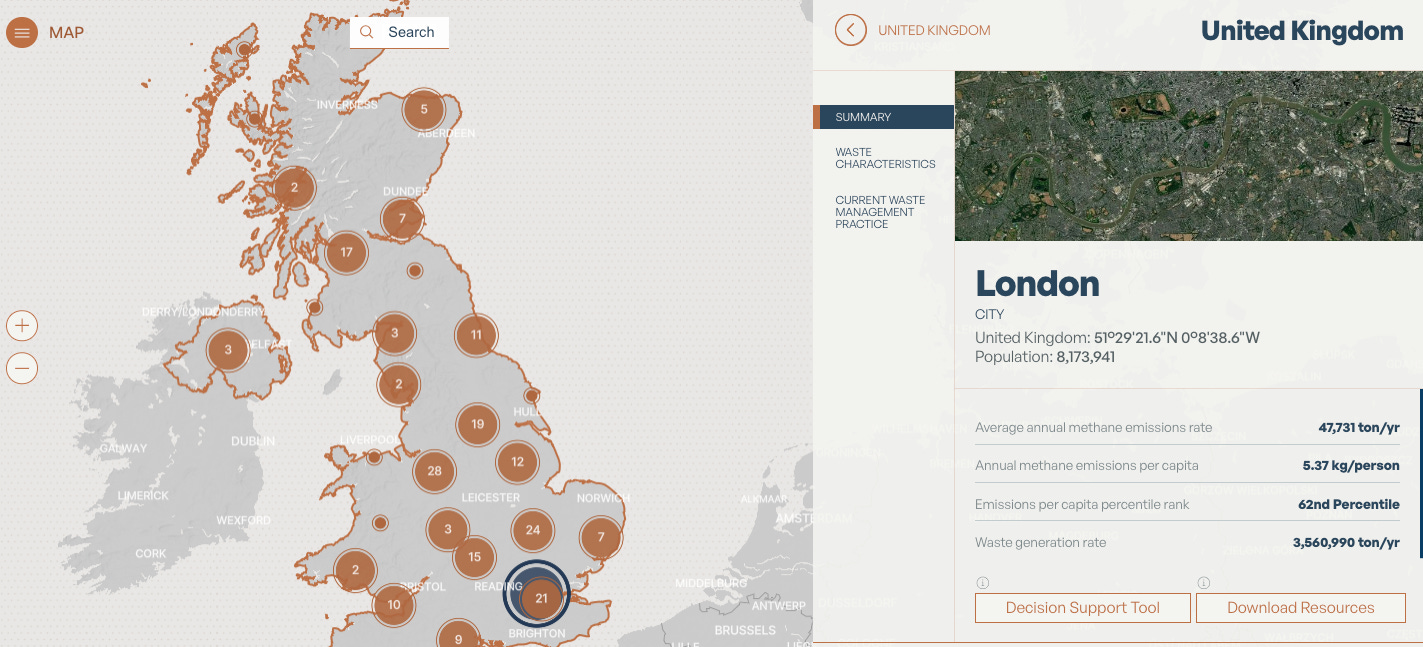
Task: Click the cluster marker 3 near Belfast
Action: 227,350
